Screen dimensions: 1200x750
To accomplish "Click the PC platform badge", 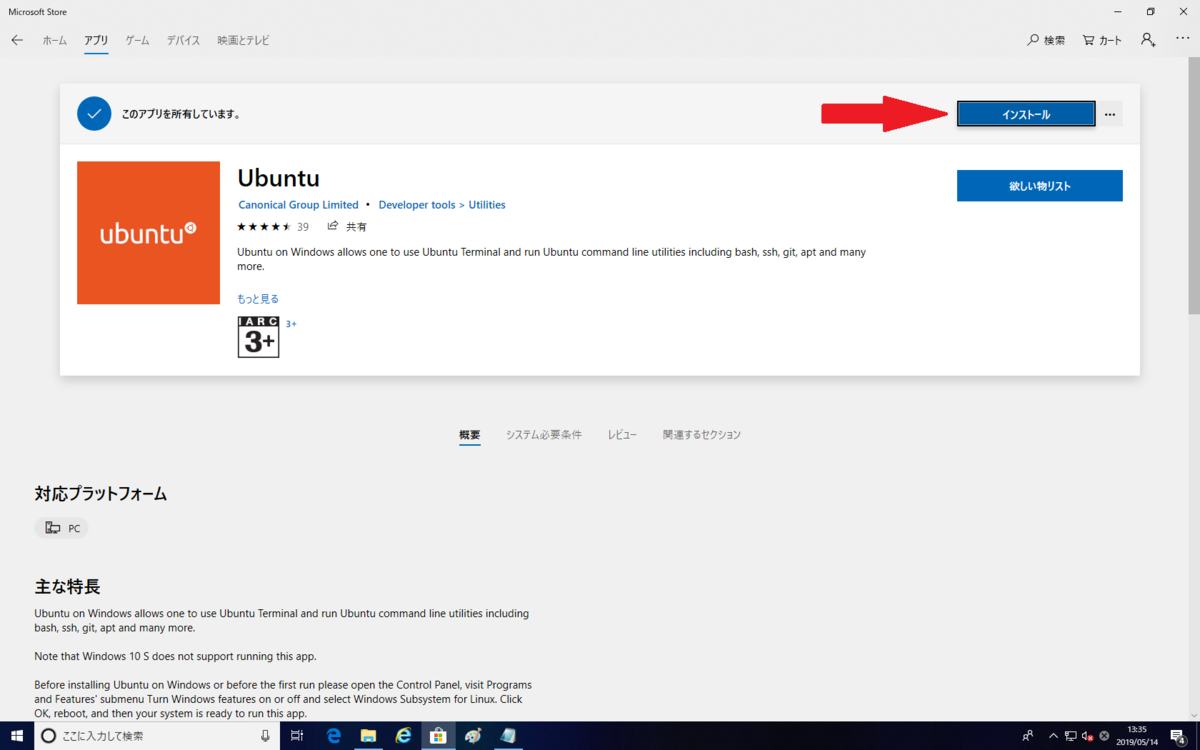I will tap(62, 528).
